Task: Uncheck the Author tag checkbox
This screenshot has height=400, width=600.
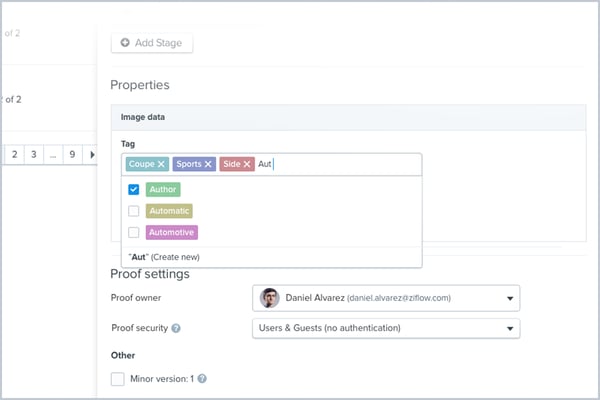Action: click(133, 189)
